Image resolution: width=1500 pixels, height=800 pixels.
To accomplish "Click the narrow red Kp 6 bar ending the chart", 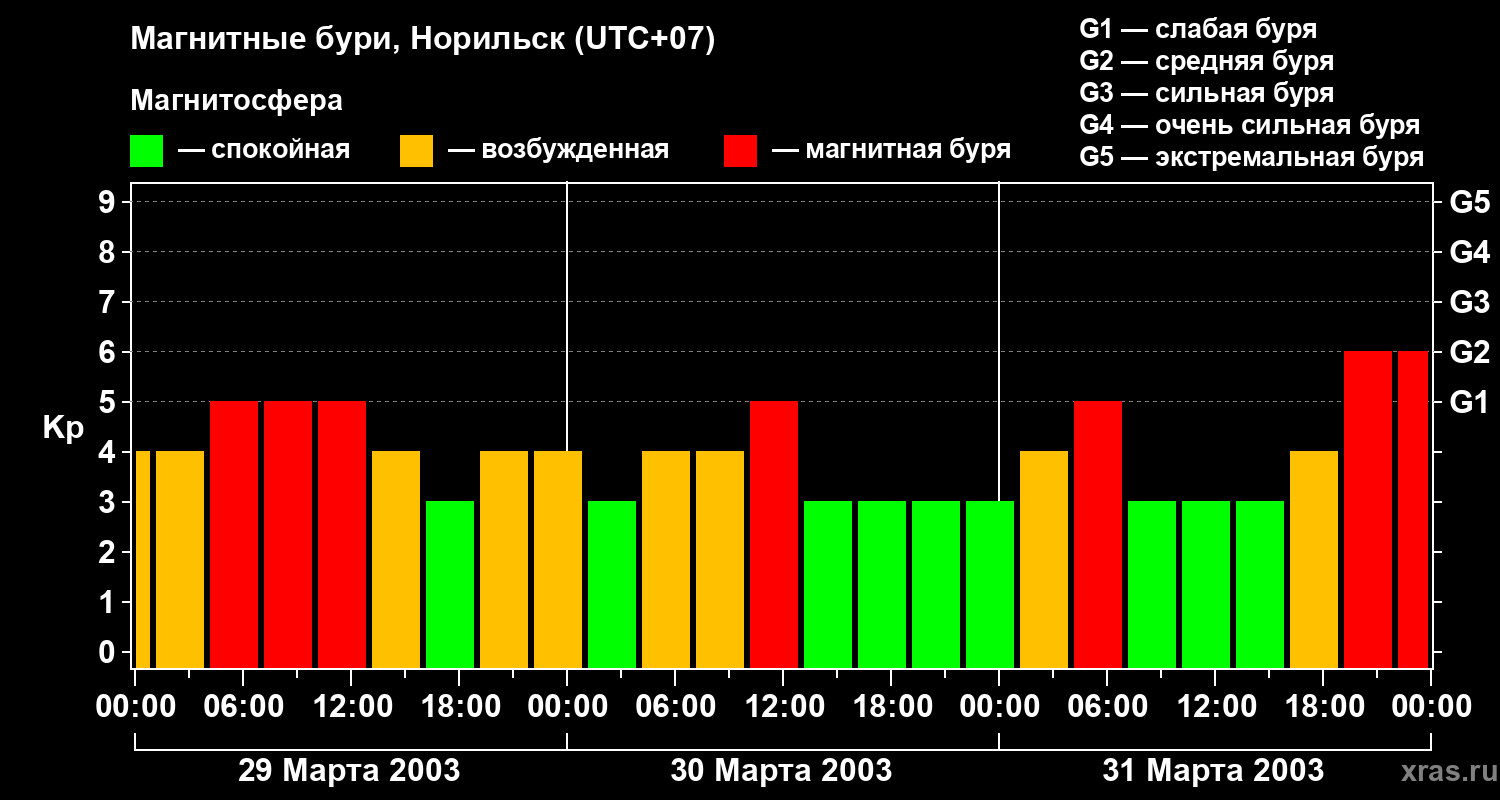I will tap(1413, 509).
